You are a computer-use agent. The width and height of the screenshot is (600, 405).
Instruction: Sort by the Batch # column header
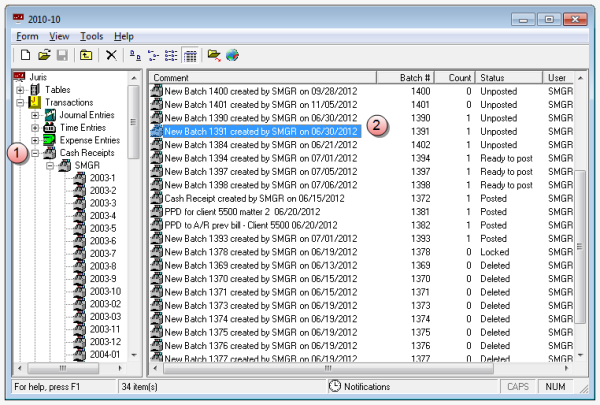pos(405,78)
